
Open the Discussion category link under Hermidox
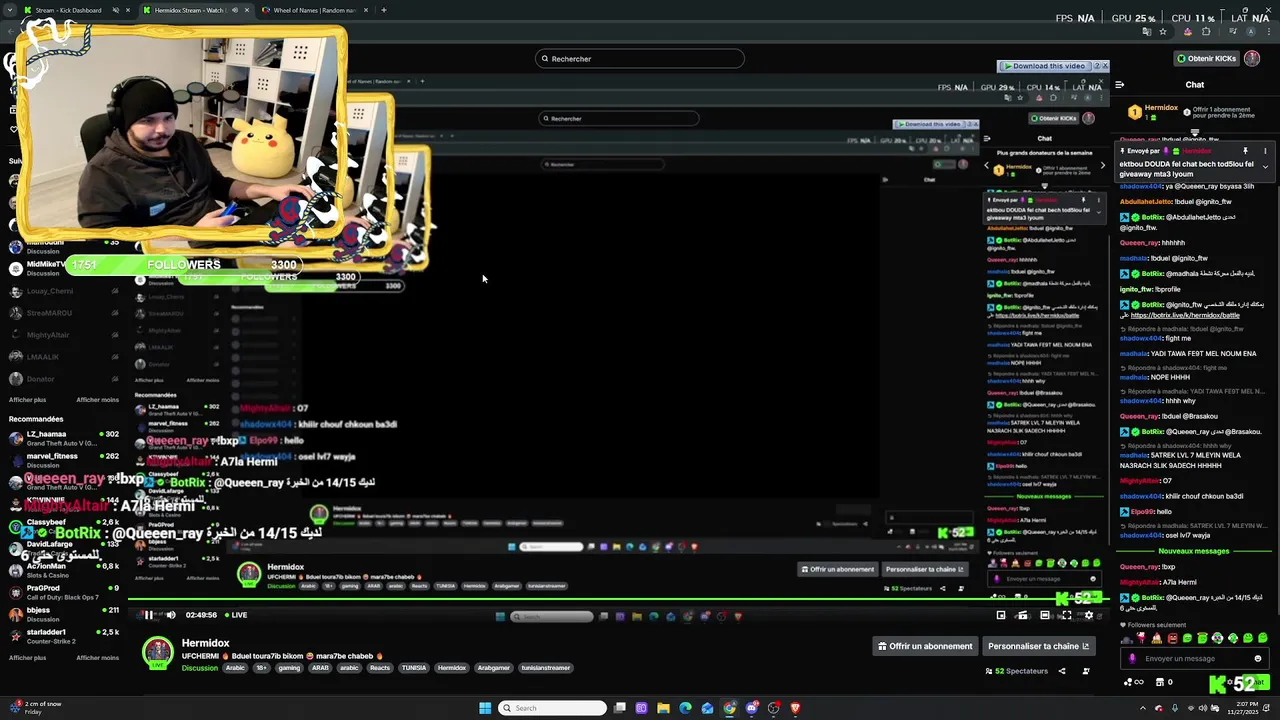click(x=200, y=668)
